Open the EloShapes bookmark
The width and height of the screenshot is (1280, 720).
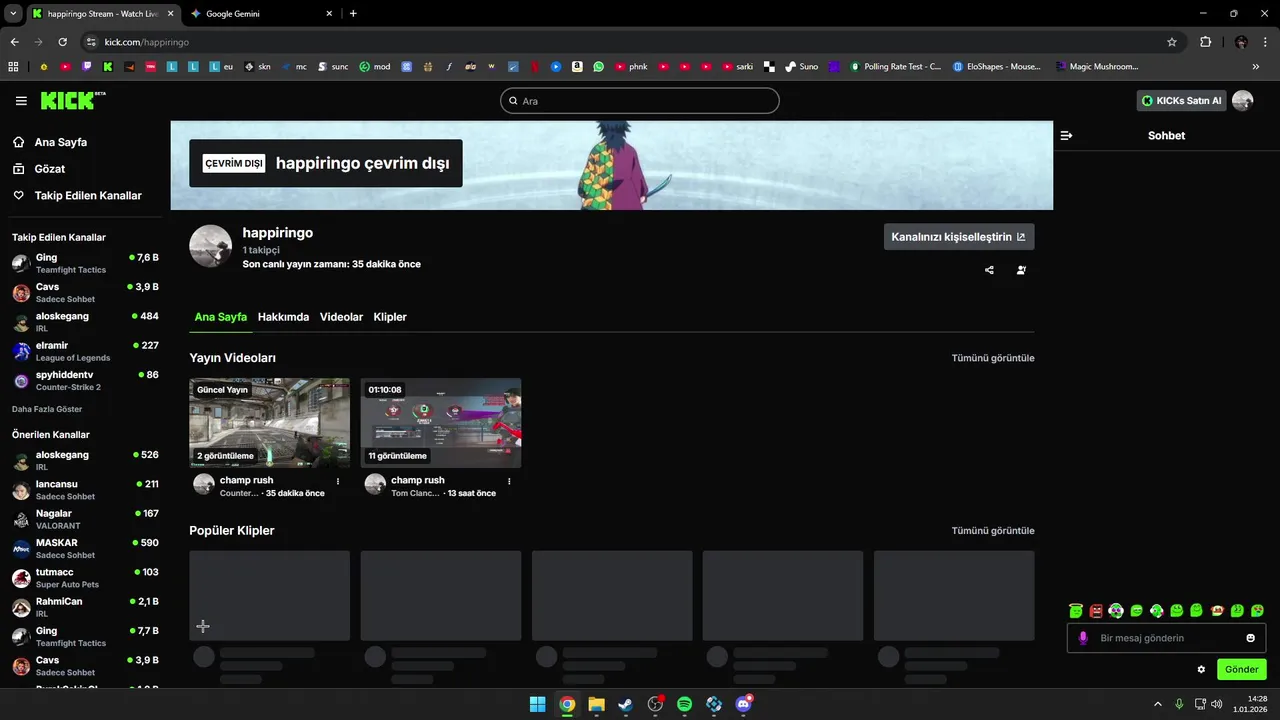coord(997,67)
